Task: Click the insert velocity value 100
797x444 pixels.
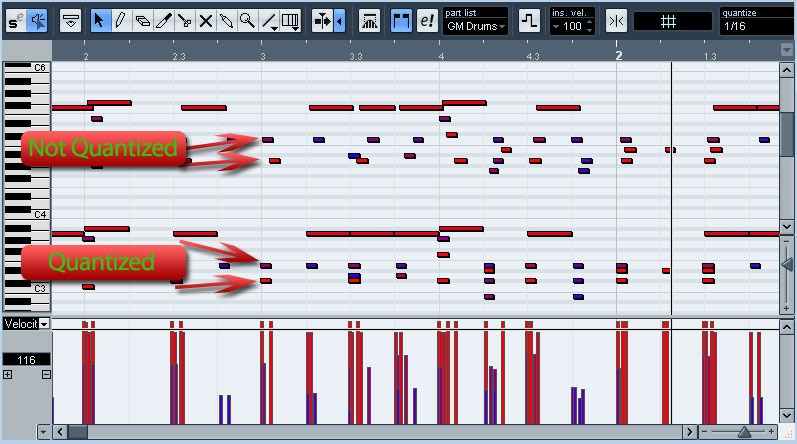Action: click(572, 26)
